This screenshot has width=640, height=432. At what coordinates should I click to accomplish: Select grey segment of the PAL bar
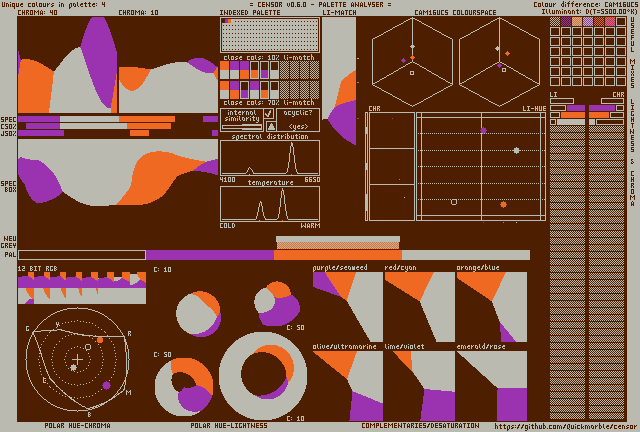click(x=466, y=255)
